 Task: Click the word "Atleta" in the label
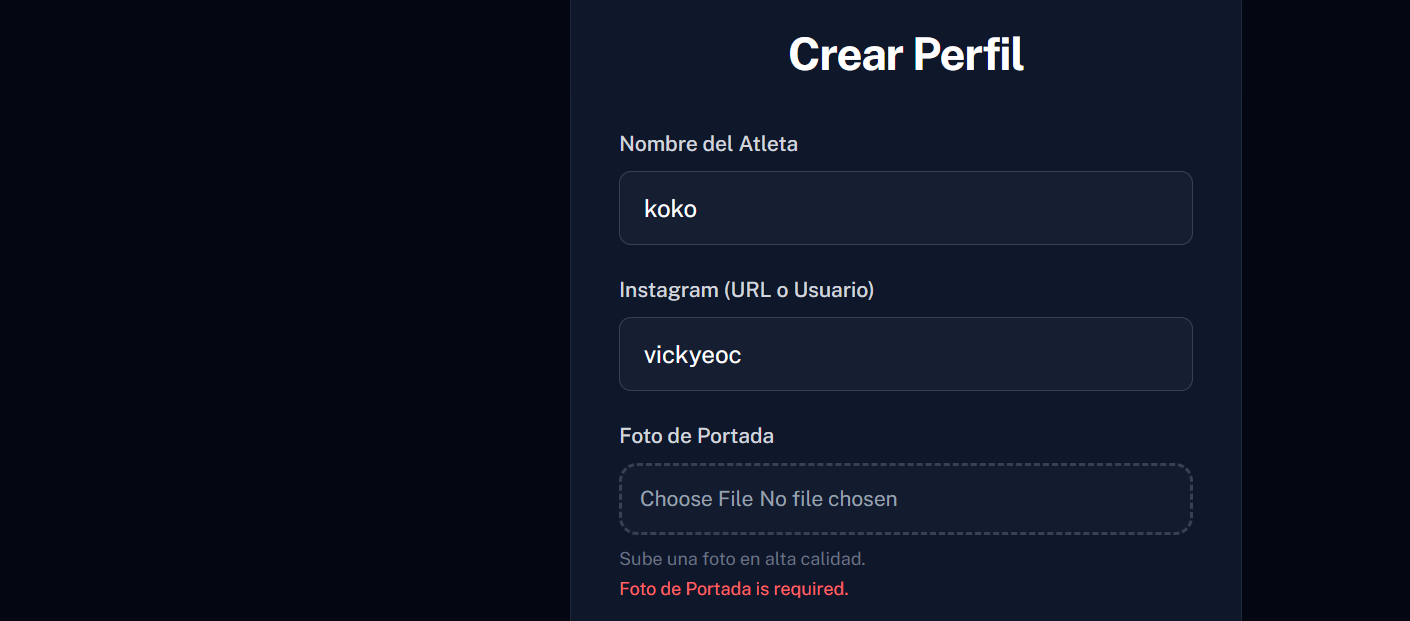tap(768, 144)
